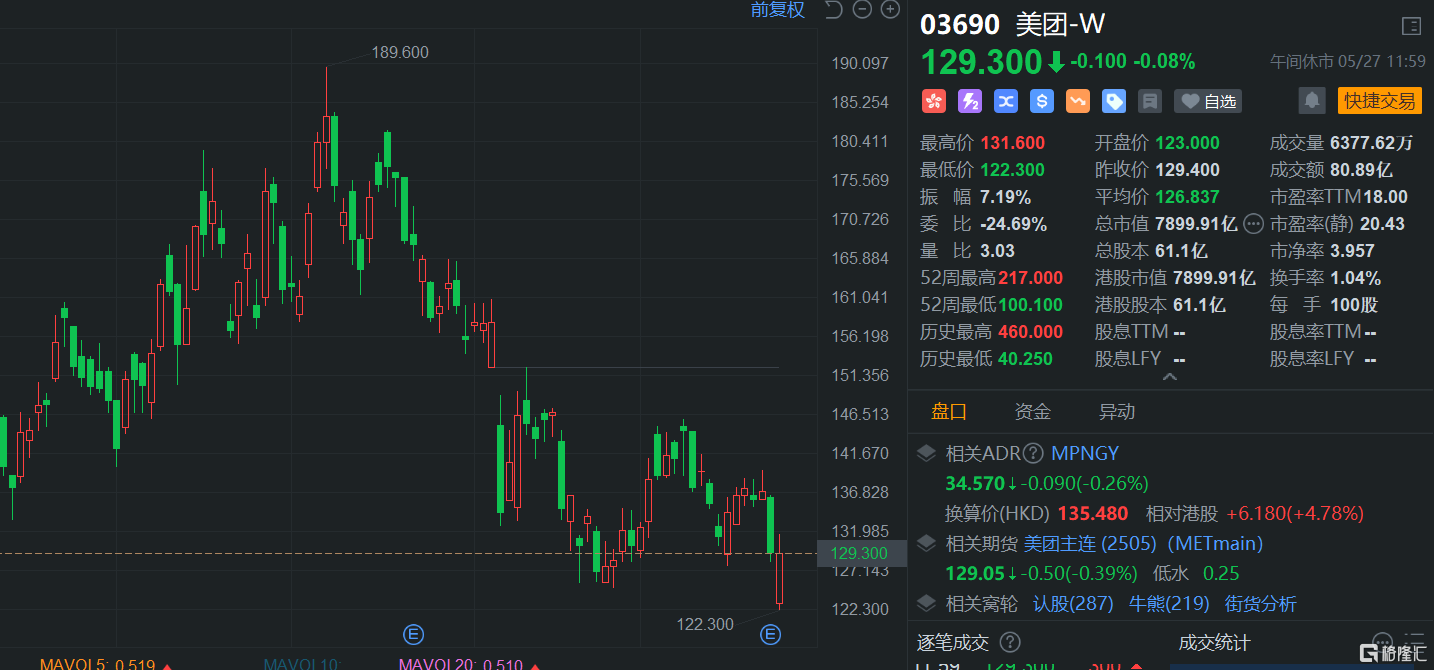Click the 最高价 131.600 value
Viewport: 1434px width, 670px height.
tap(1012, 143)
